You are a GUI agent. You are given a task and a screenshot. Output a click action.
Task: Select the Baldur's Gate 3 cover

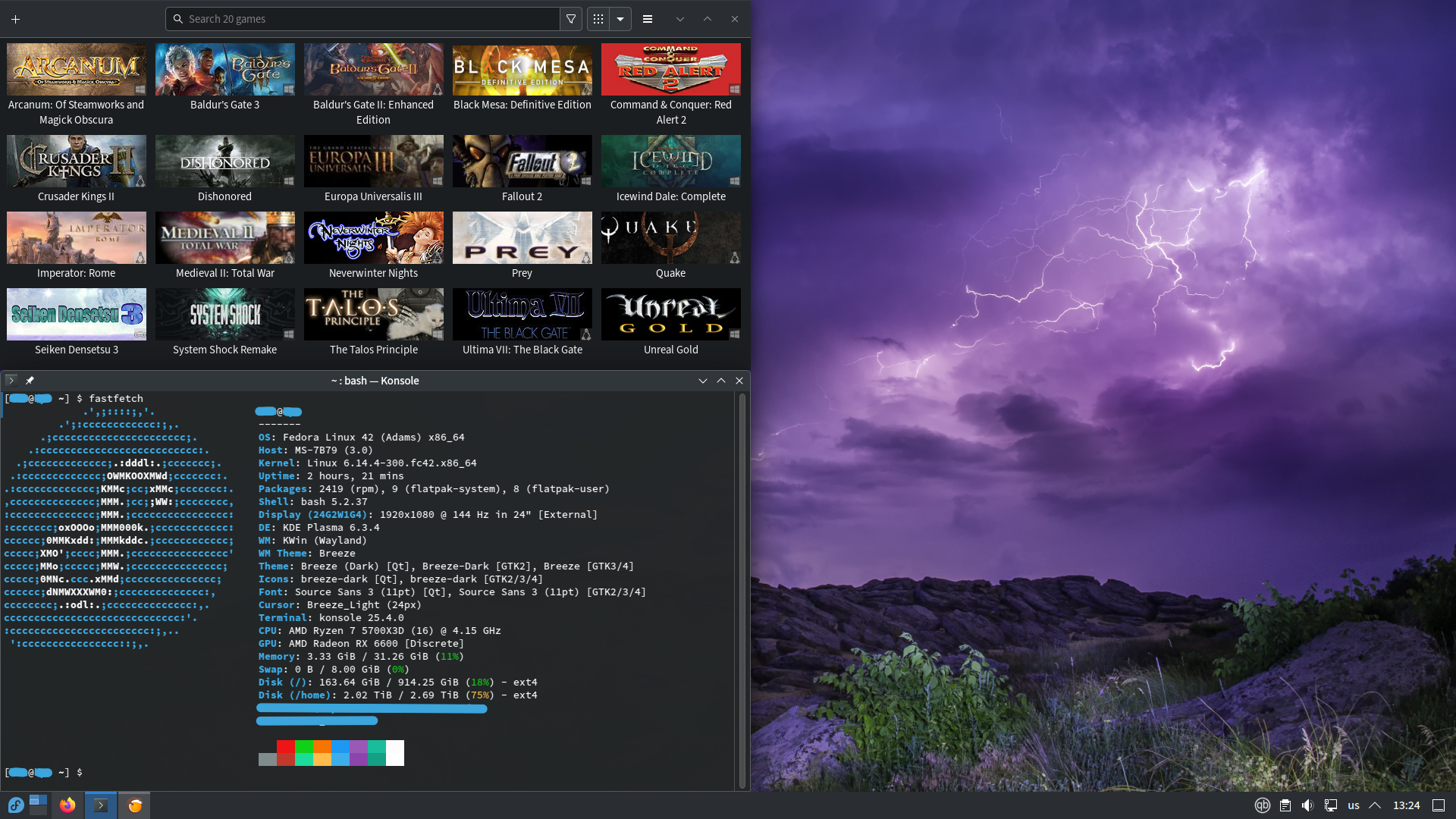click(x=224, y=69)
